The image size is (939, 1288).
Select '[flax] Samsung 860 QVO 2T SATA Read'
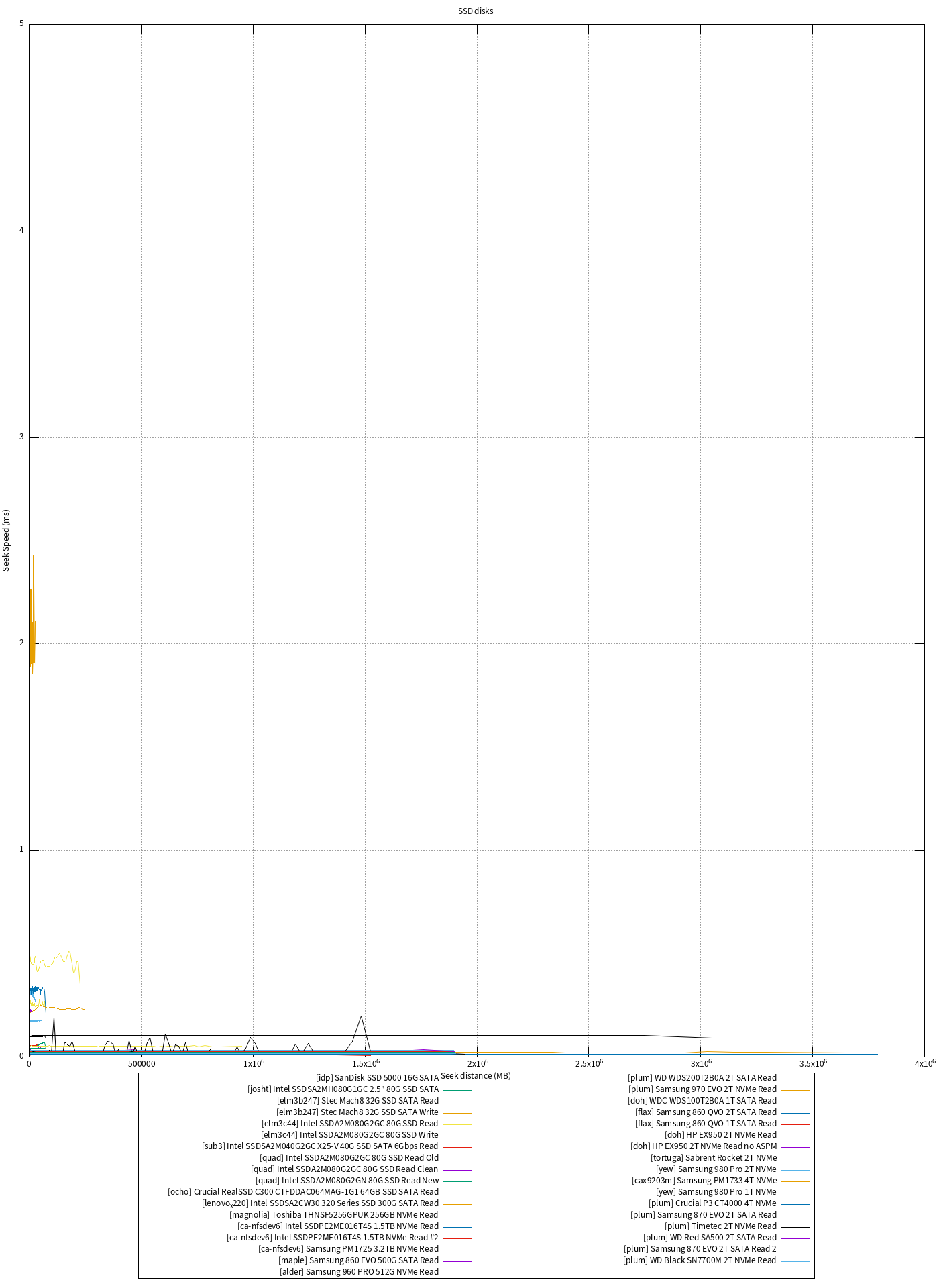pos(706,1112)
